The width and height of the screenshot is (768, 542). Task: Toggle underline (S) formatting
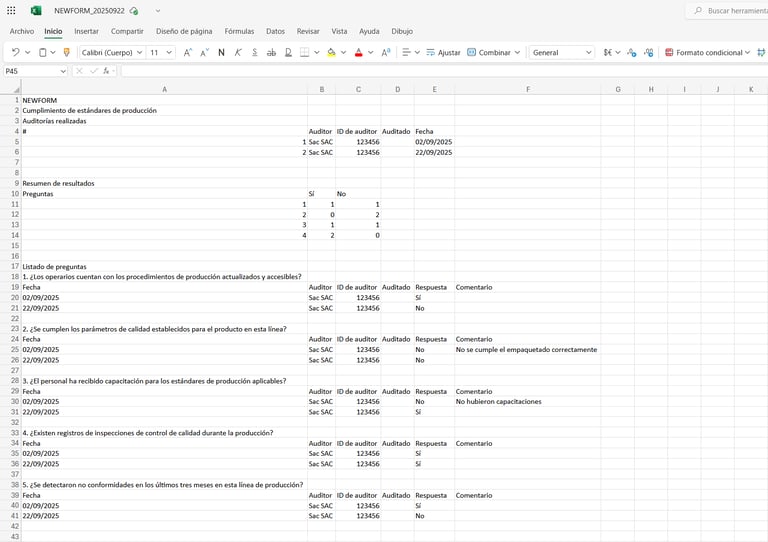pos(255,52)
